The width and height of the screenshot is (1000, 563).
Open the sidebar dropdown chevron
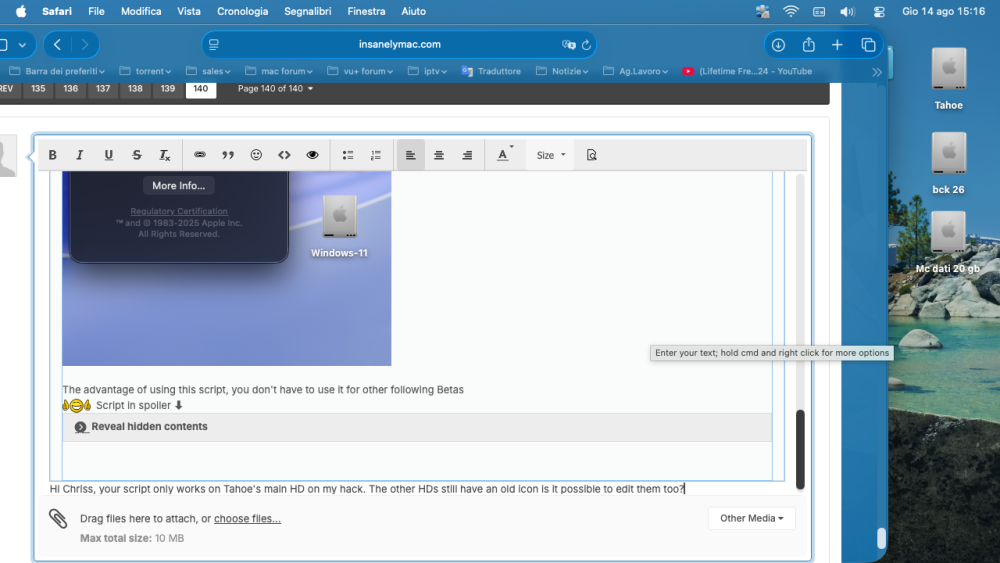(22, 45)
